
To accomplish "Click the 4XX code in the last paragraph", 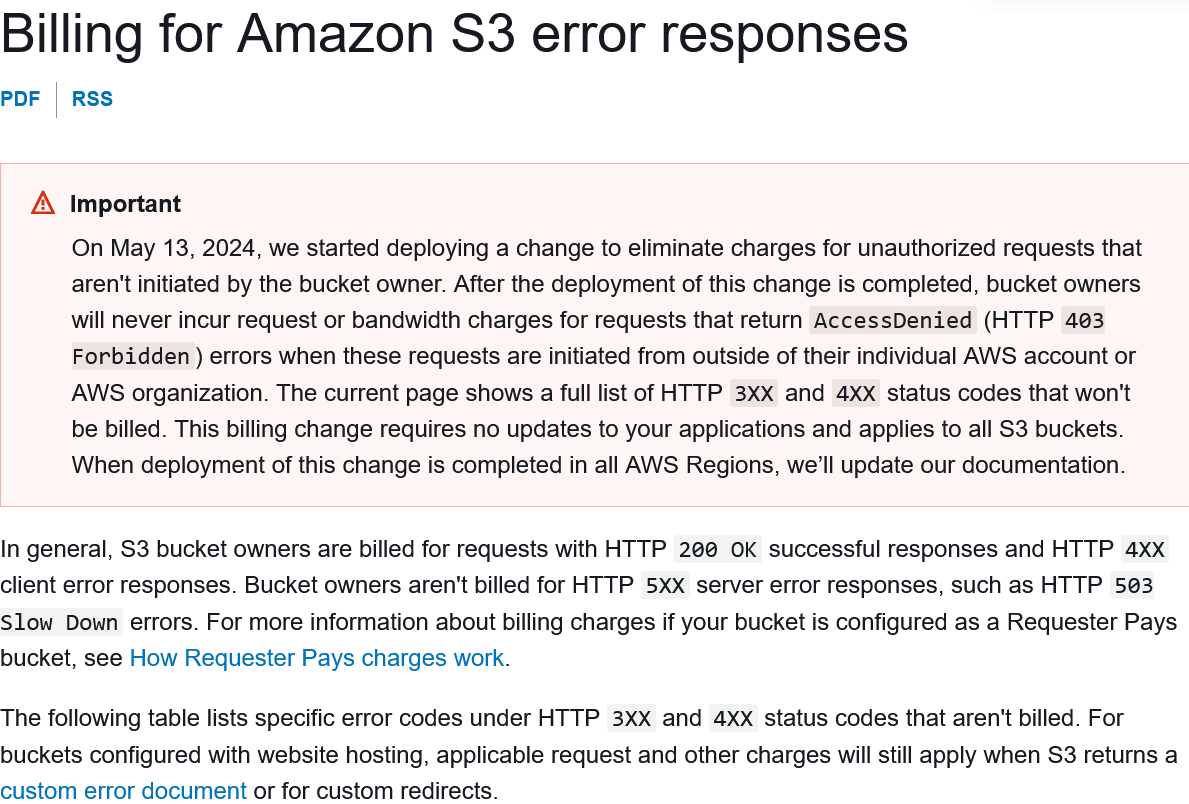I will [733, 719].
